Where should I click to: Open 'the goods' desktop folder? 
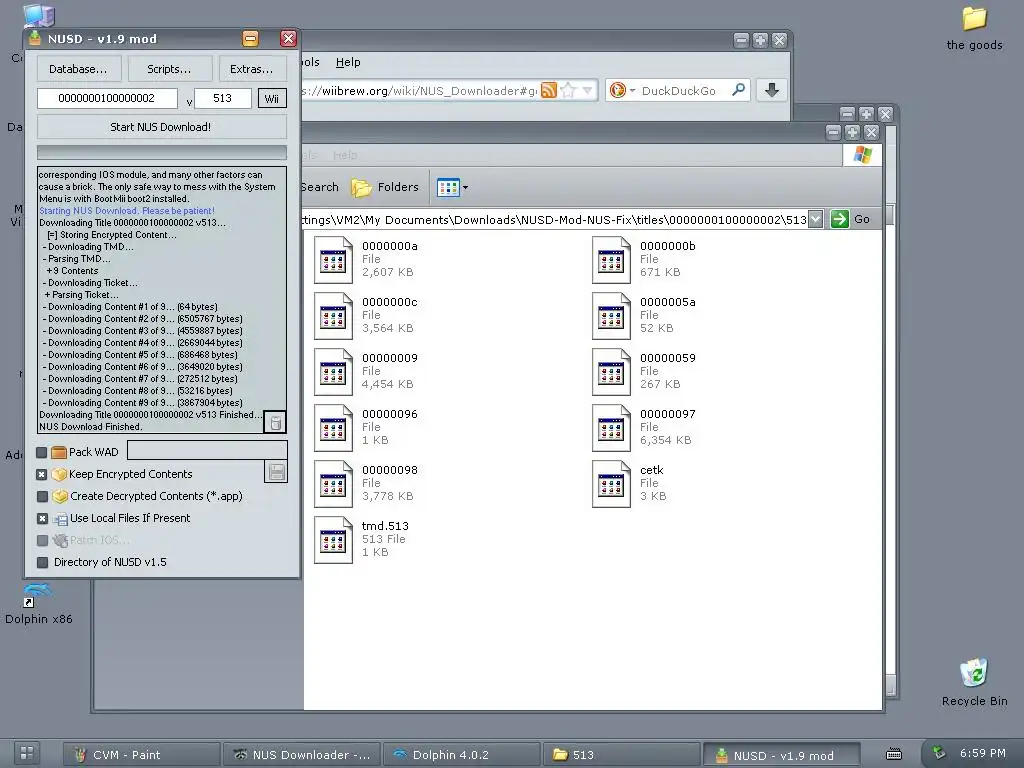[x=974, y=29]
